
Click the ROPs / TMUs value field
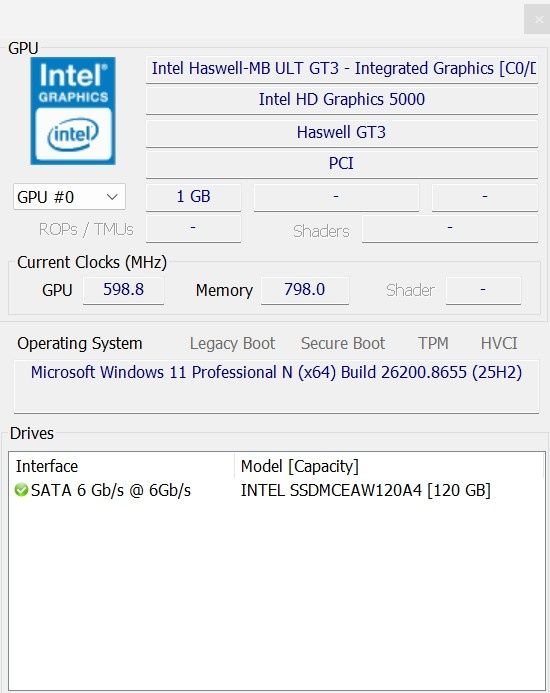tap(193, 228)
